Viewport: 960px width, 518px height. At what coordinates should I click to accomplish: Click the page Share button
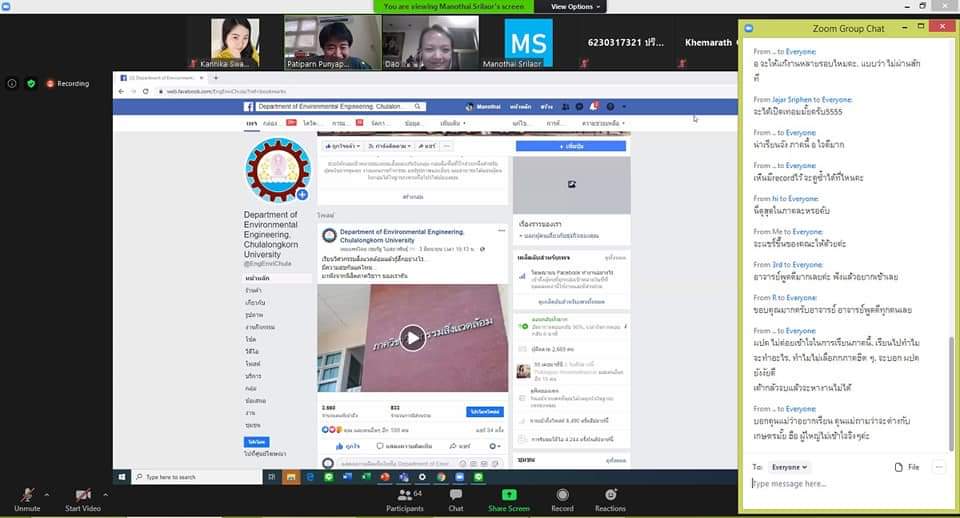pos(427,146)
